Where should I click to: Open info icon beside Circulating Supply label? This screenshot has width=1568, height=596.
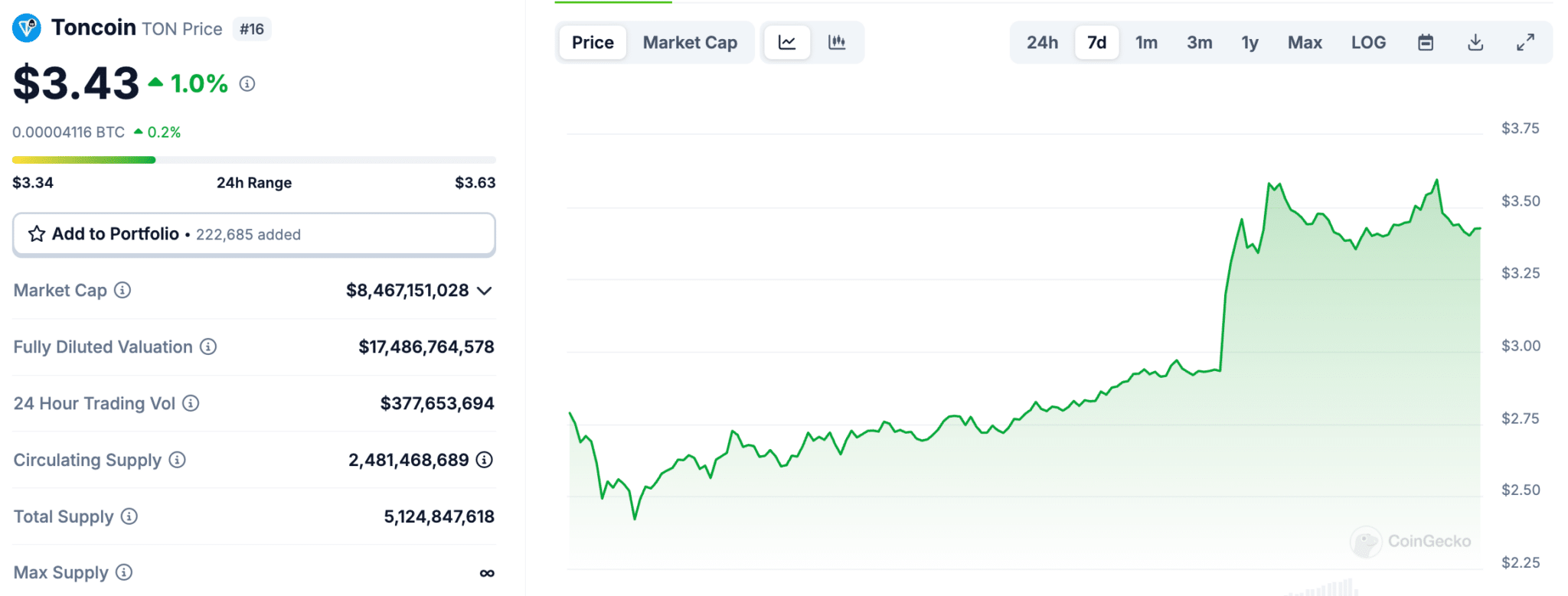(x=177, y=460)
